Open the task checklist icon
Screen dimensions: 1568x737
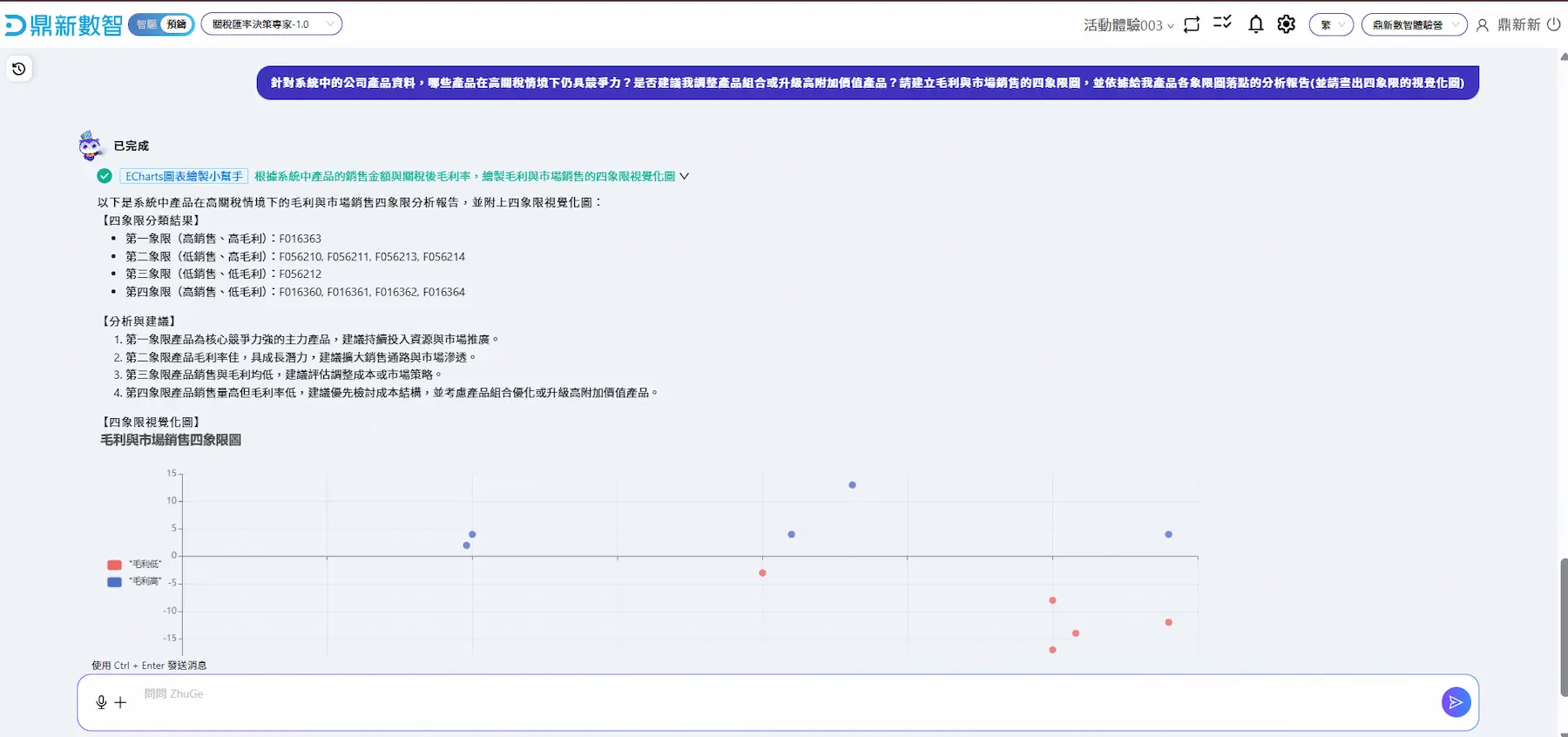tap(1222, 24)
